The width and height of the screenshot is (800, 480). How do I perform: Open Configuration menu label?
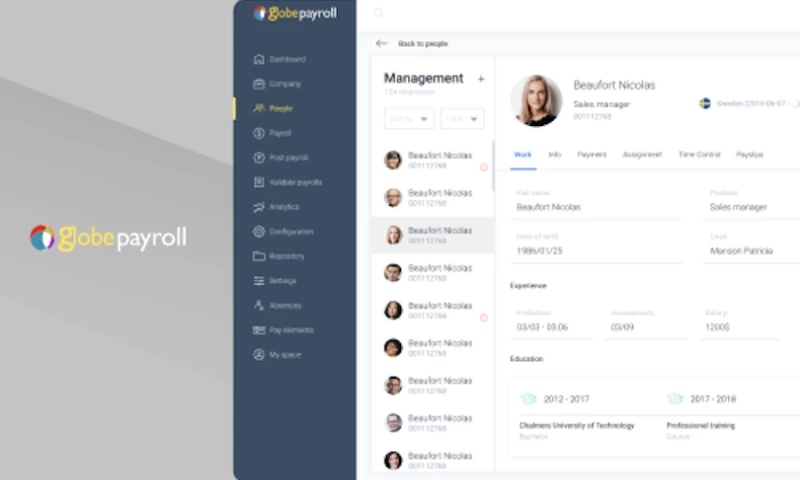(291, 232)
